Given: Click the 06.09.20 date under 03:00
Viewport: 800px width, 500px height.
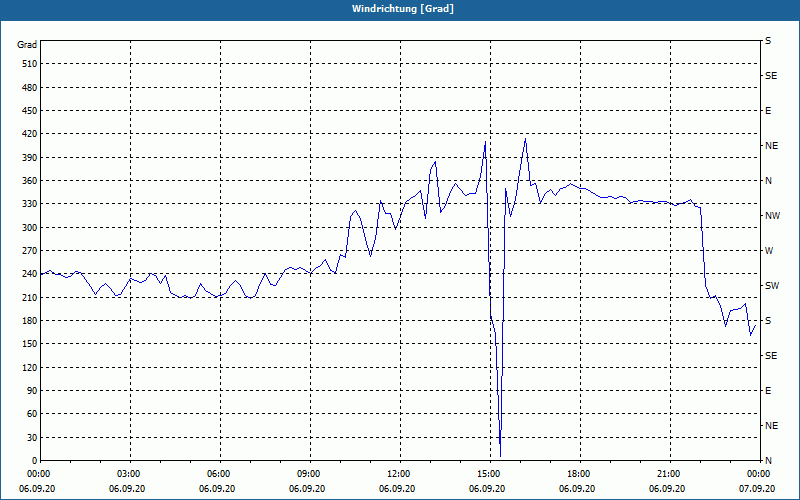Looking at the screenshot, I should tap(127, 488).
